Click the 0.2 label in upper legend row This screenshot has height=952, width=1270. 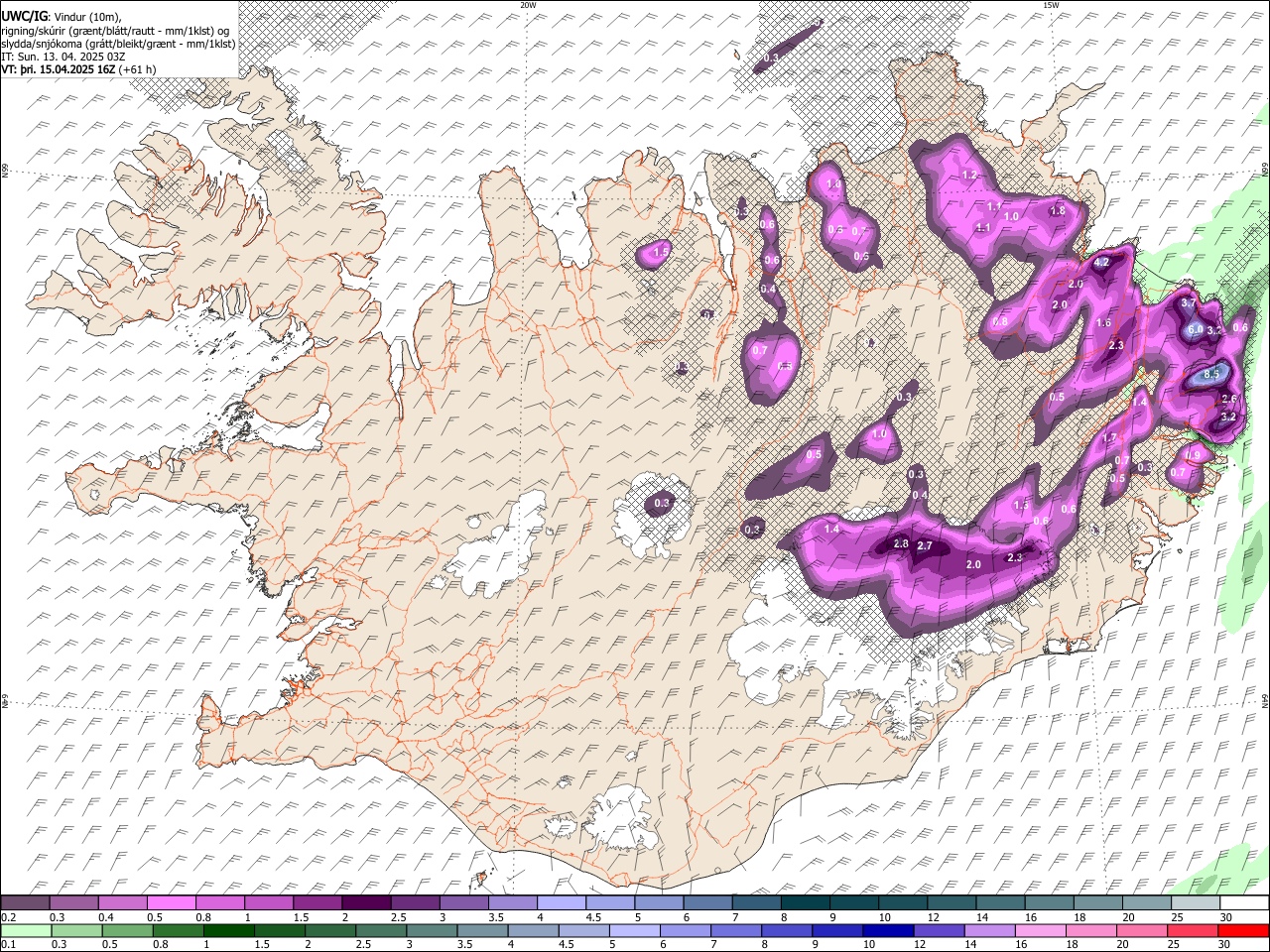pos(8,917)
